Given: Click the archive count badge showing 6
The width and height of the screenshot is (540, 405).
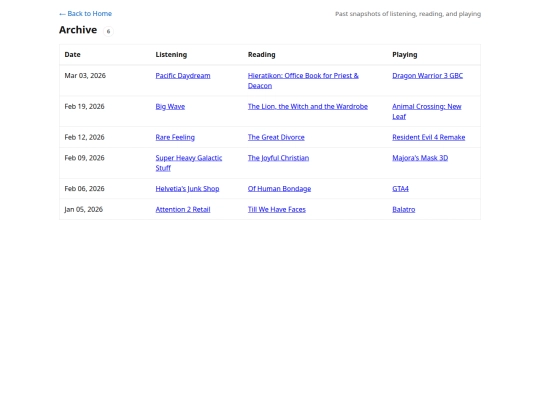Looking at the screenshot, I should (108, 31).
